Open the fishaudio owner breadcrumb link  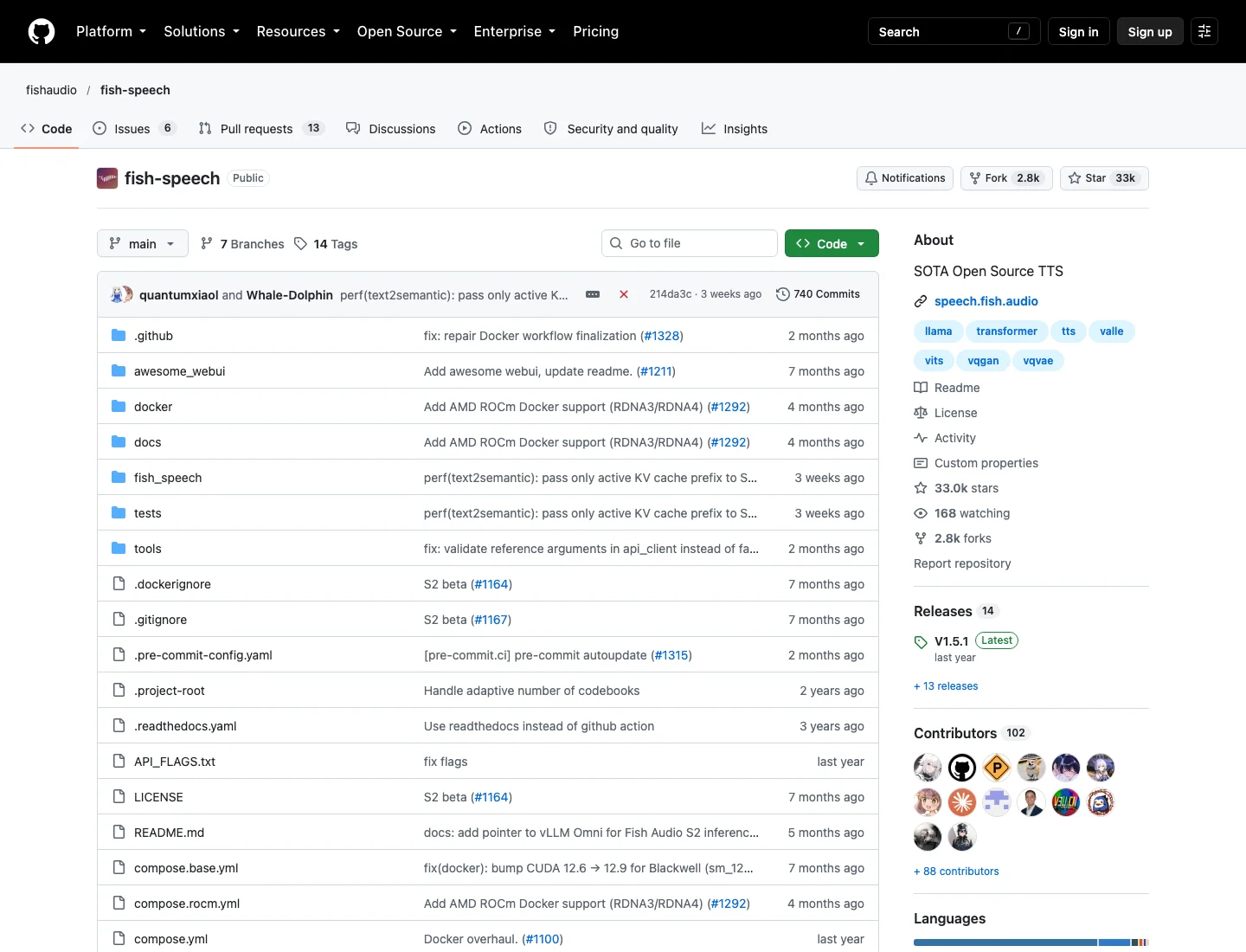(51, 90)
